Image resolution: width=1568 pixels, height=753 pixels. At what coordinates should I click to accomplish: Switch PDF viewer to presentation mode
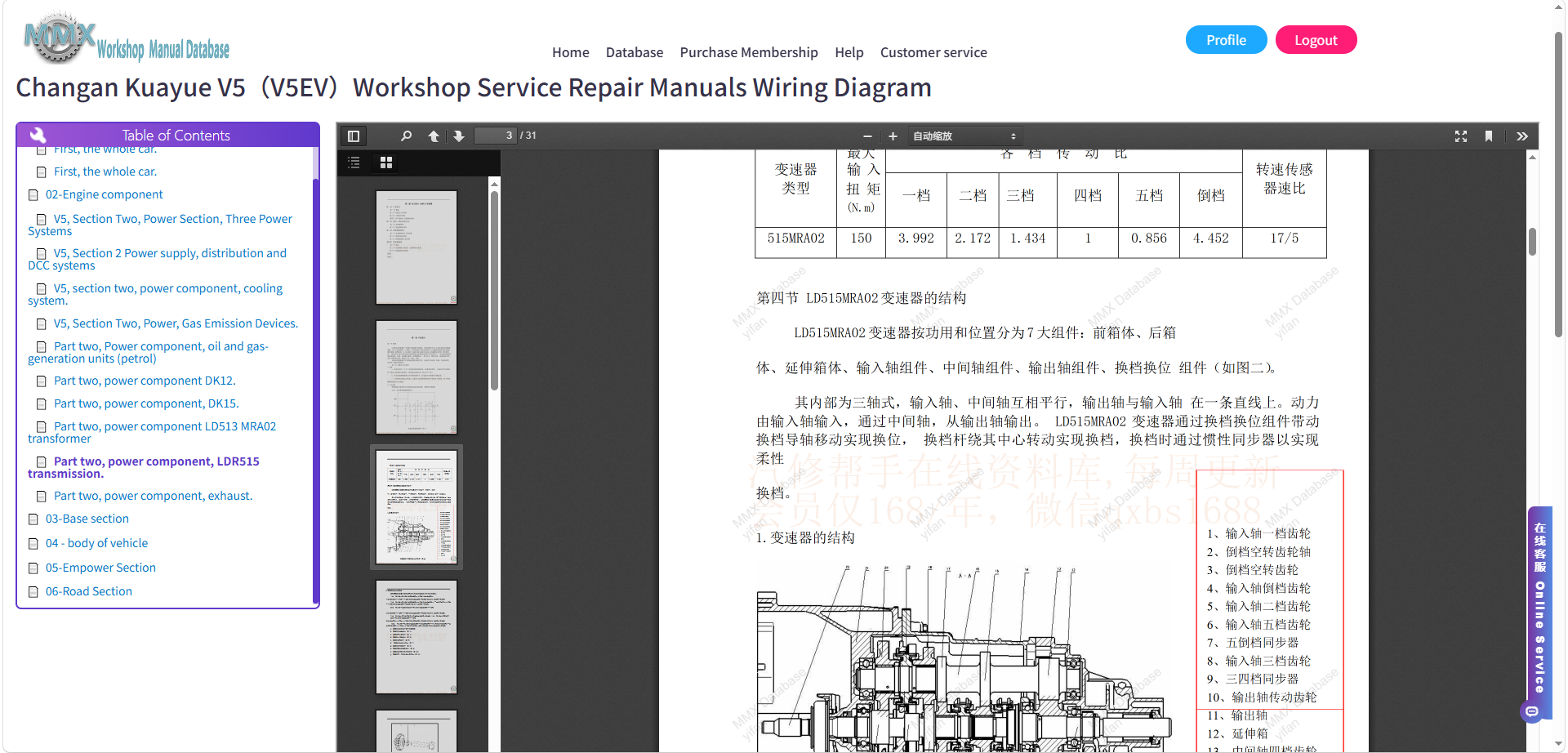click(1461, 136)
